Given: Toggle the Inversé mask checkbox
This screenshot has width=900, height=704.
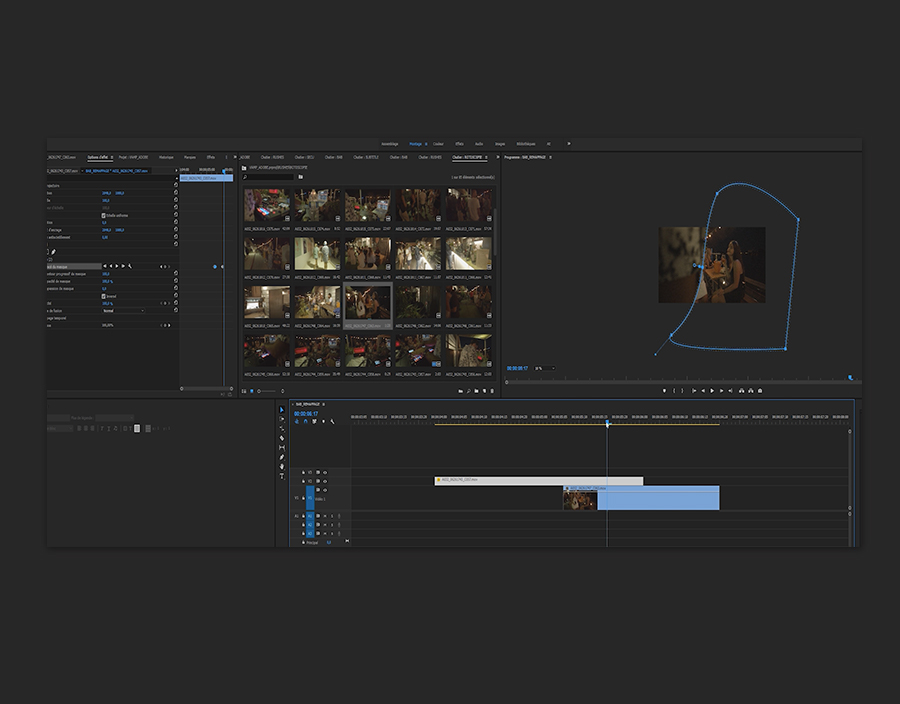Looking at the screenshot, I should 104,296.
